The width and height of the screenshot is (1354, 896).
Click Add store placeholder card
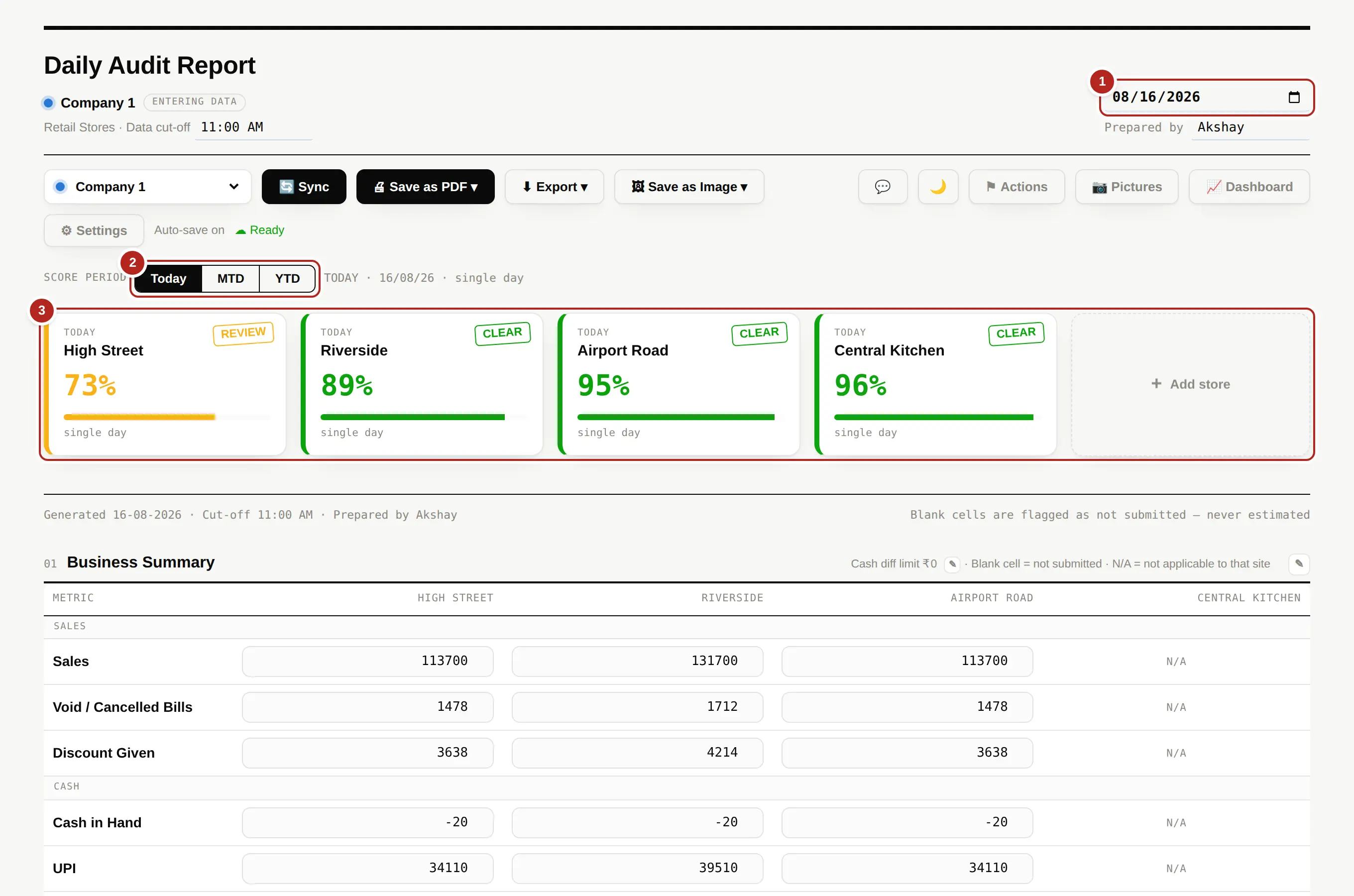tap(1191, 384)
